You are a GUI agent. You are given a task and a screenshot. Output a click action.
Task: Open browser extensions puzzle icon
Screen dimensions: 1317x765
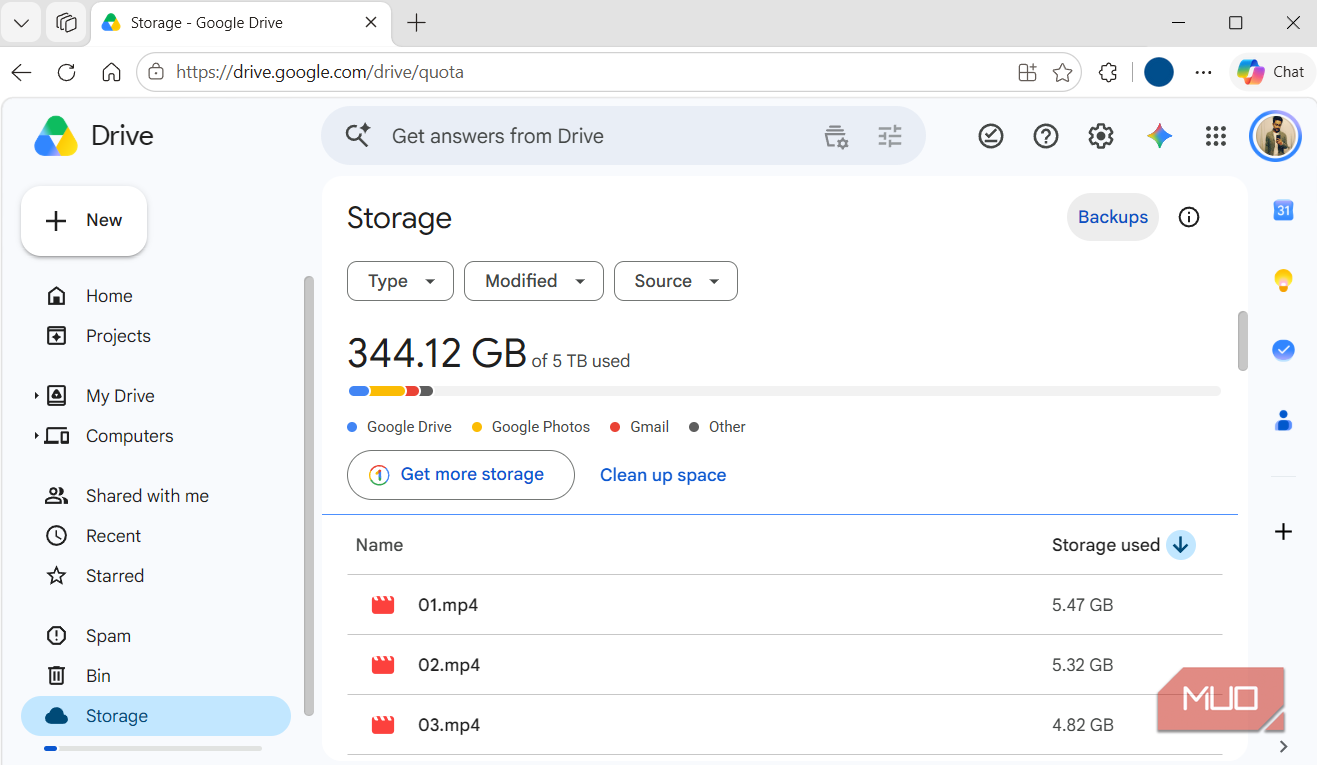pos(1107,72)
